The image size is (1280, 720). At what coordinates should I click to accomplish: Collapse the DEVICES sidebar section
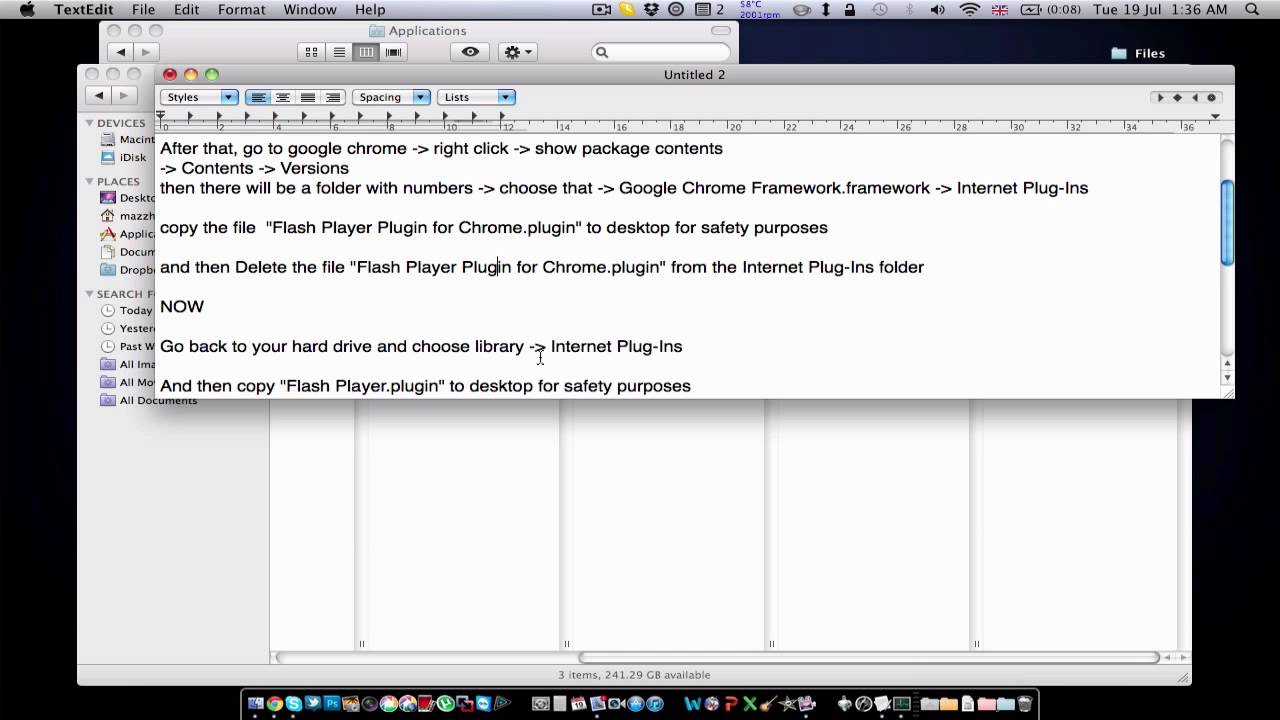tap(89, 123)
